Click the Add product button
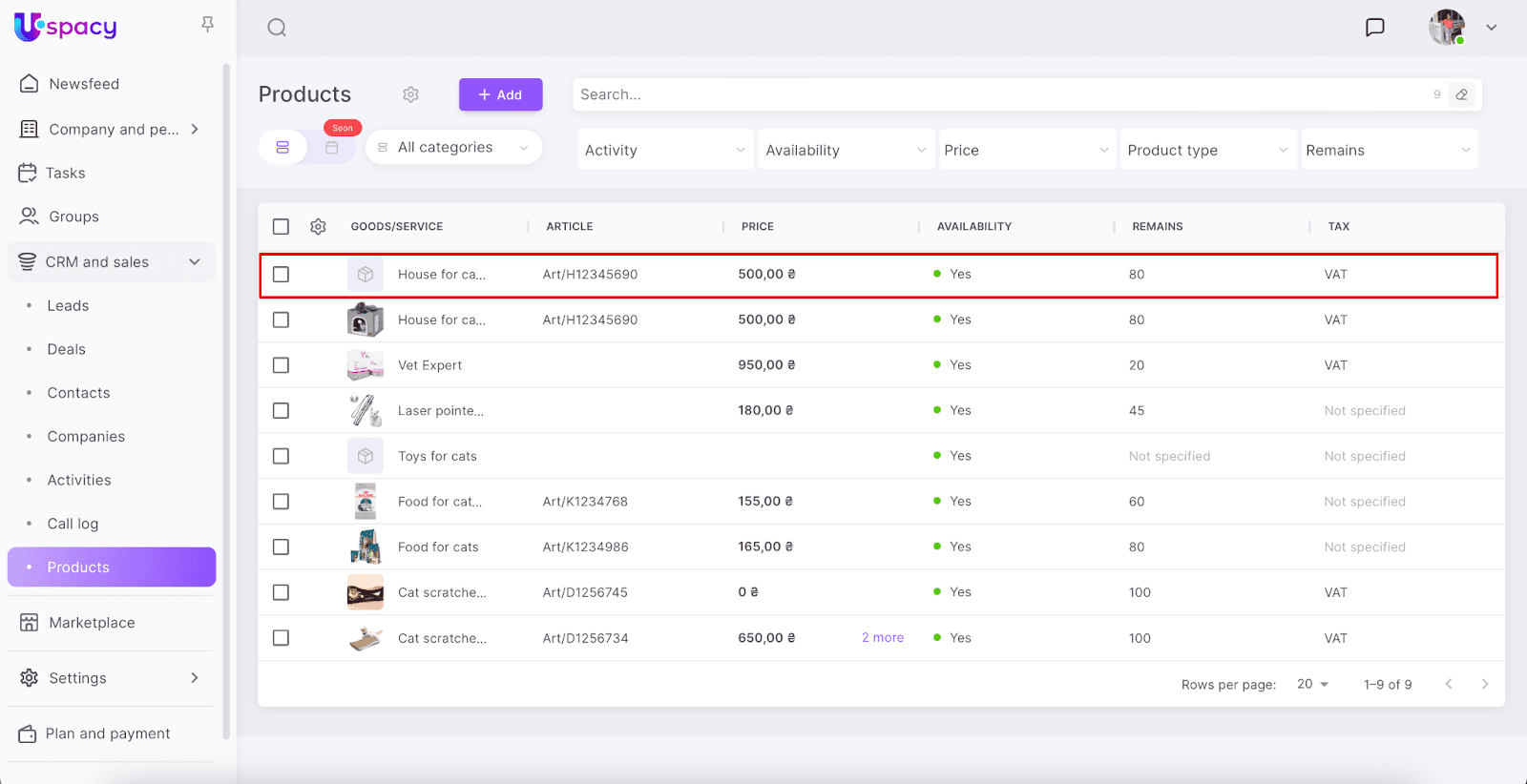1527x784 pixels. (x=500, y=94)
